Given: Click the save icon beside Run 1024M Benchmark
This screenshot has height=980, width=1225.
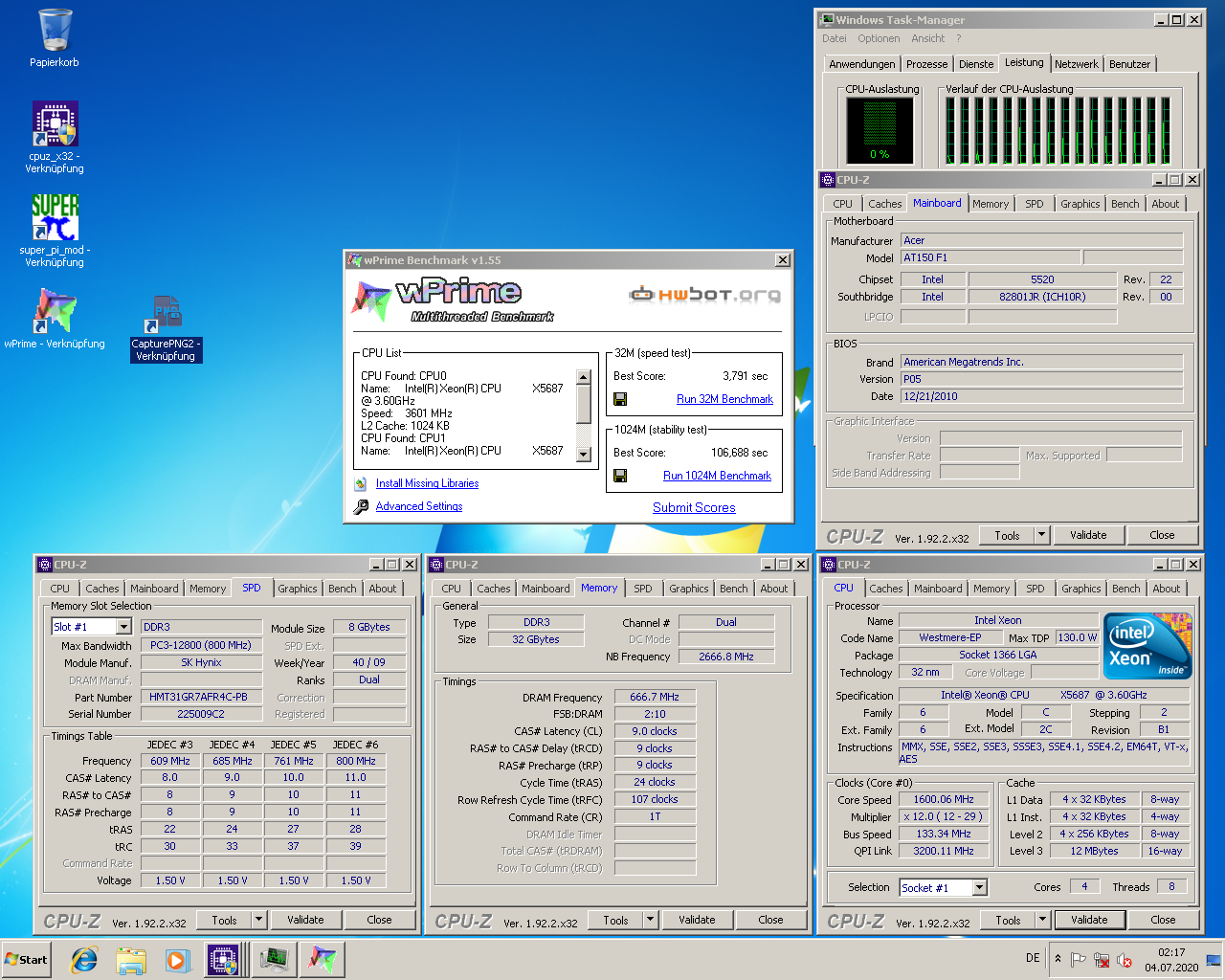Looking at the screenshot, I should 620,476.
